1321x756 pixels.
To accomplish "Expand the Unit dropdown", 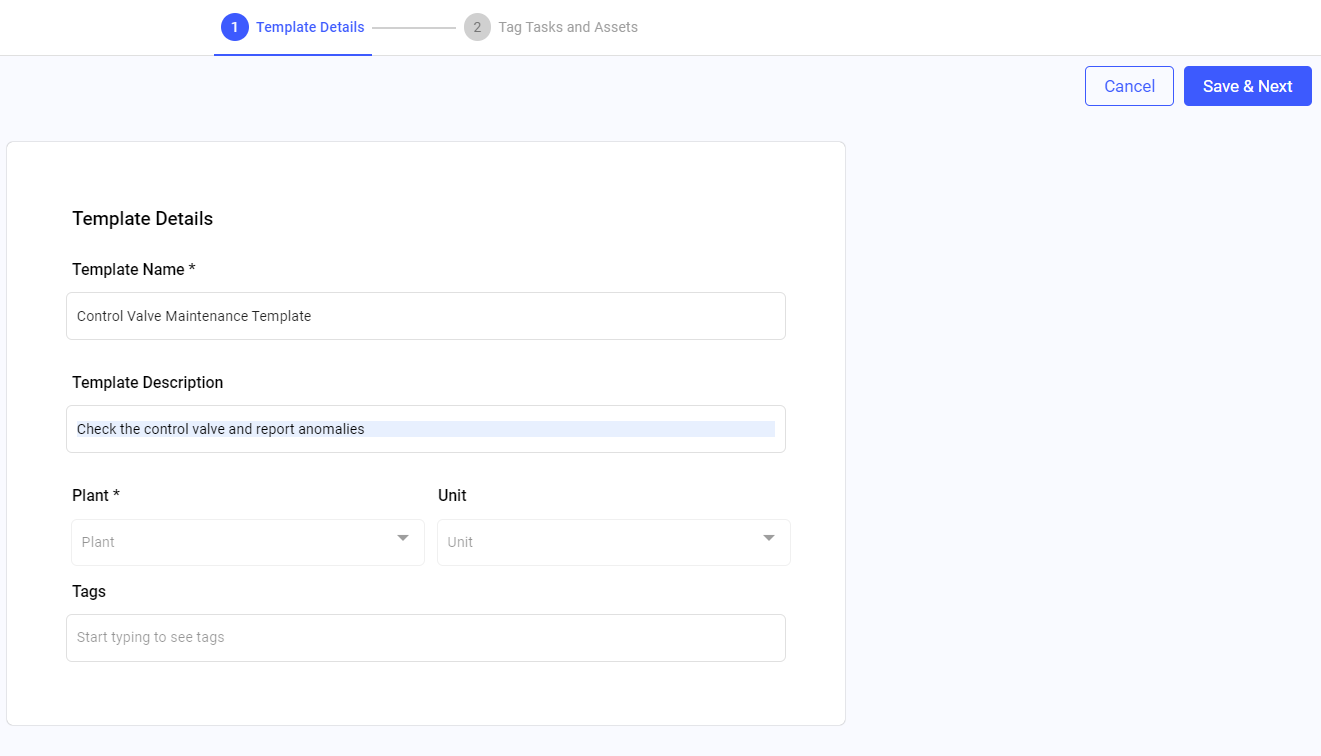I will [x=600, y=542].
